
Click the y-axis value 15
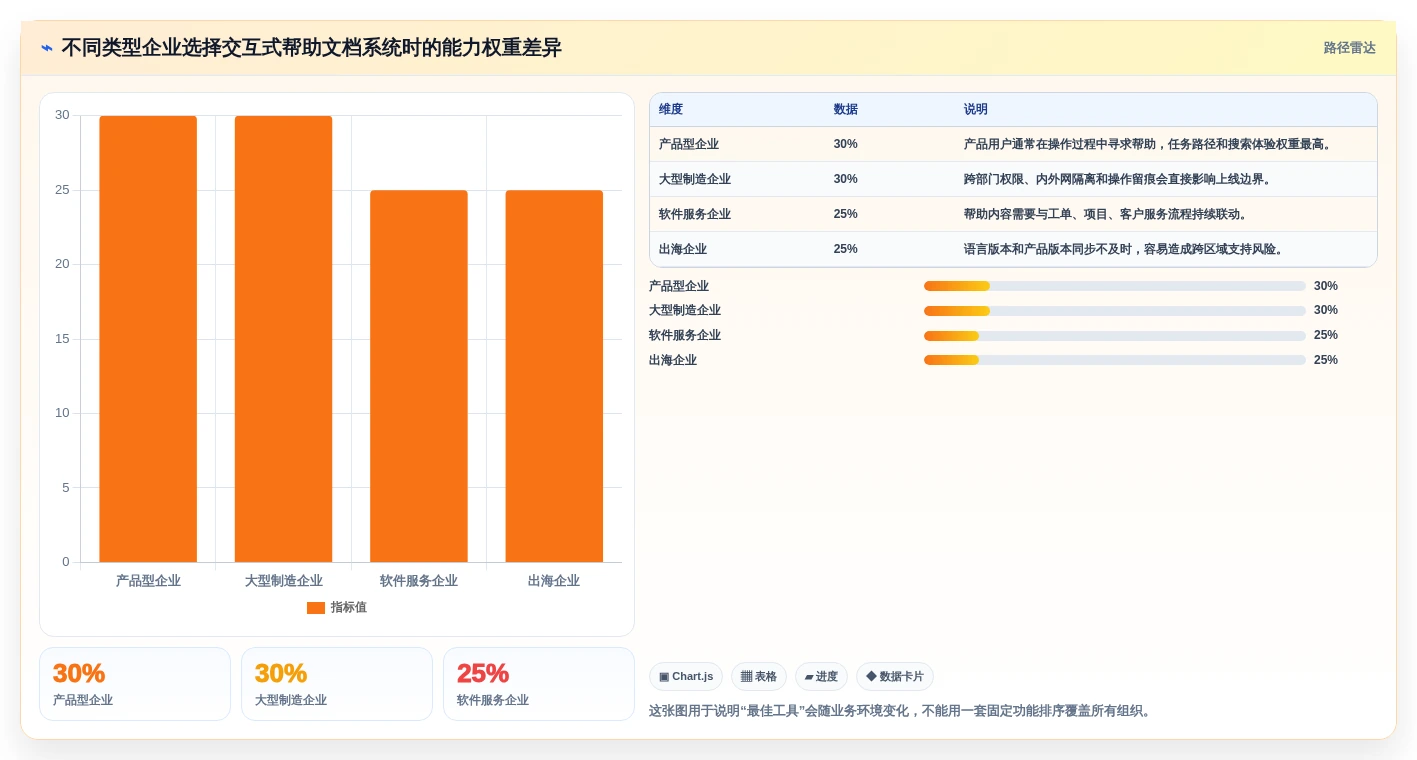(62, 339)
